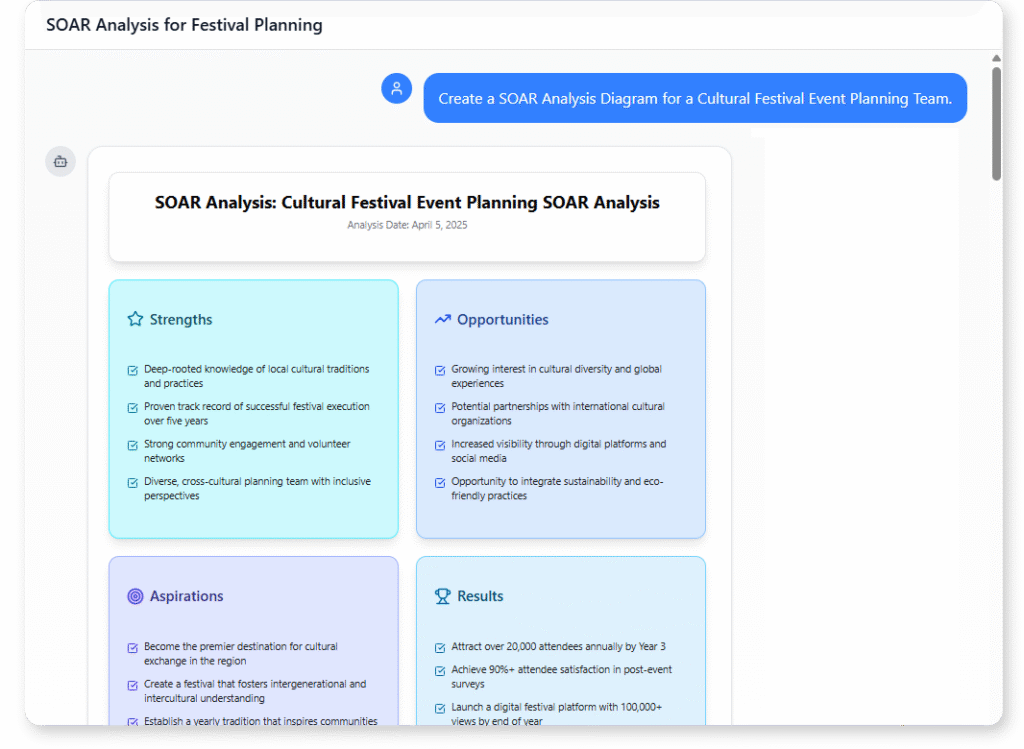Click the user avatar icon above the prompt
The width and height of the screenshot is (1024, 749).
pos(396,88)
